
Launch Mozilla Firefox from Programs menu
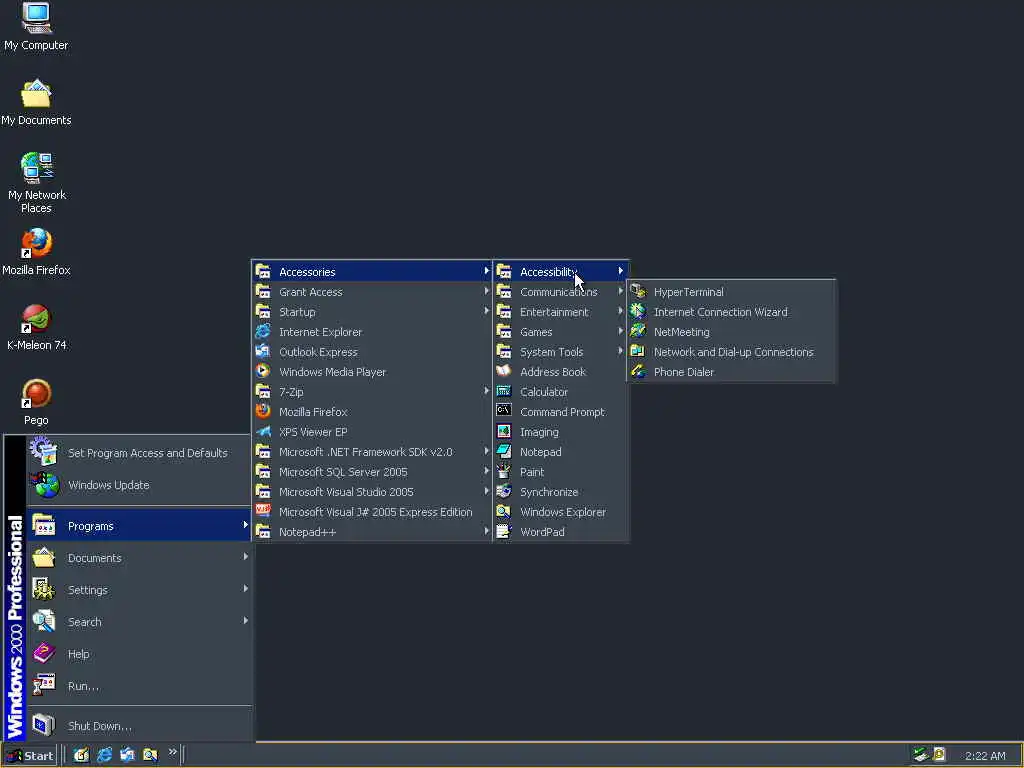coord(372,411)
